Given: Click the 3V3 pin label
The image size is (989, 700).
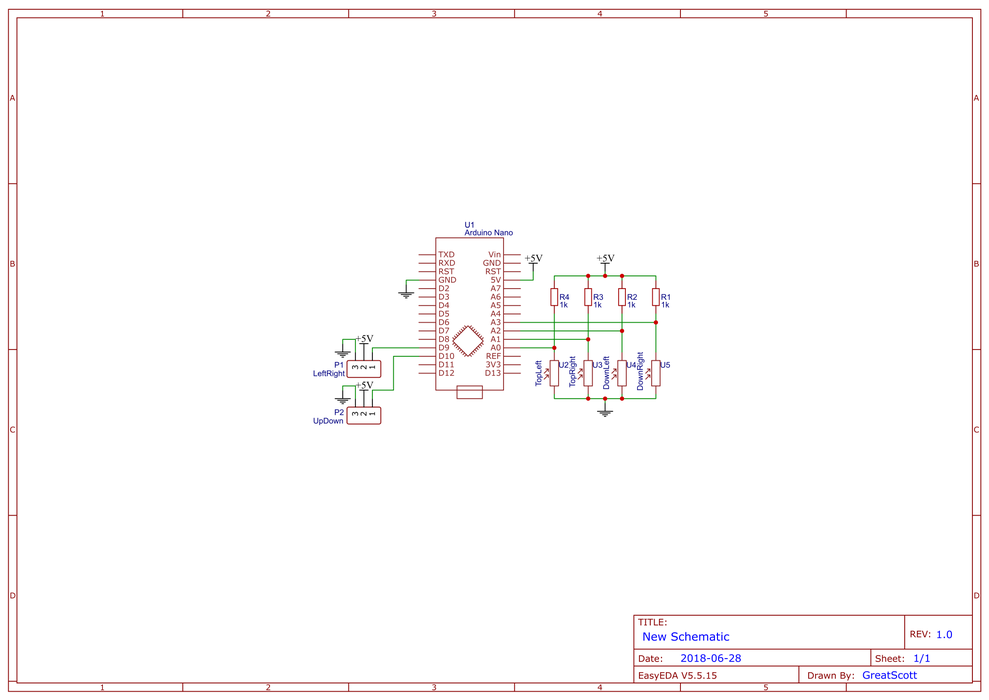Looking at the screenshot, I should pos(493,365).
